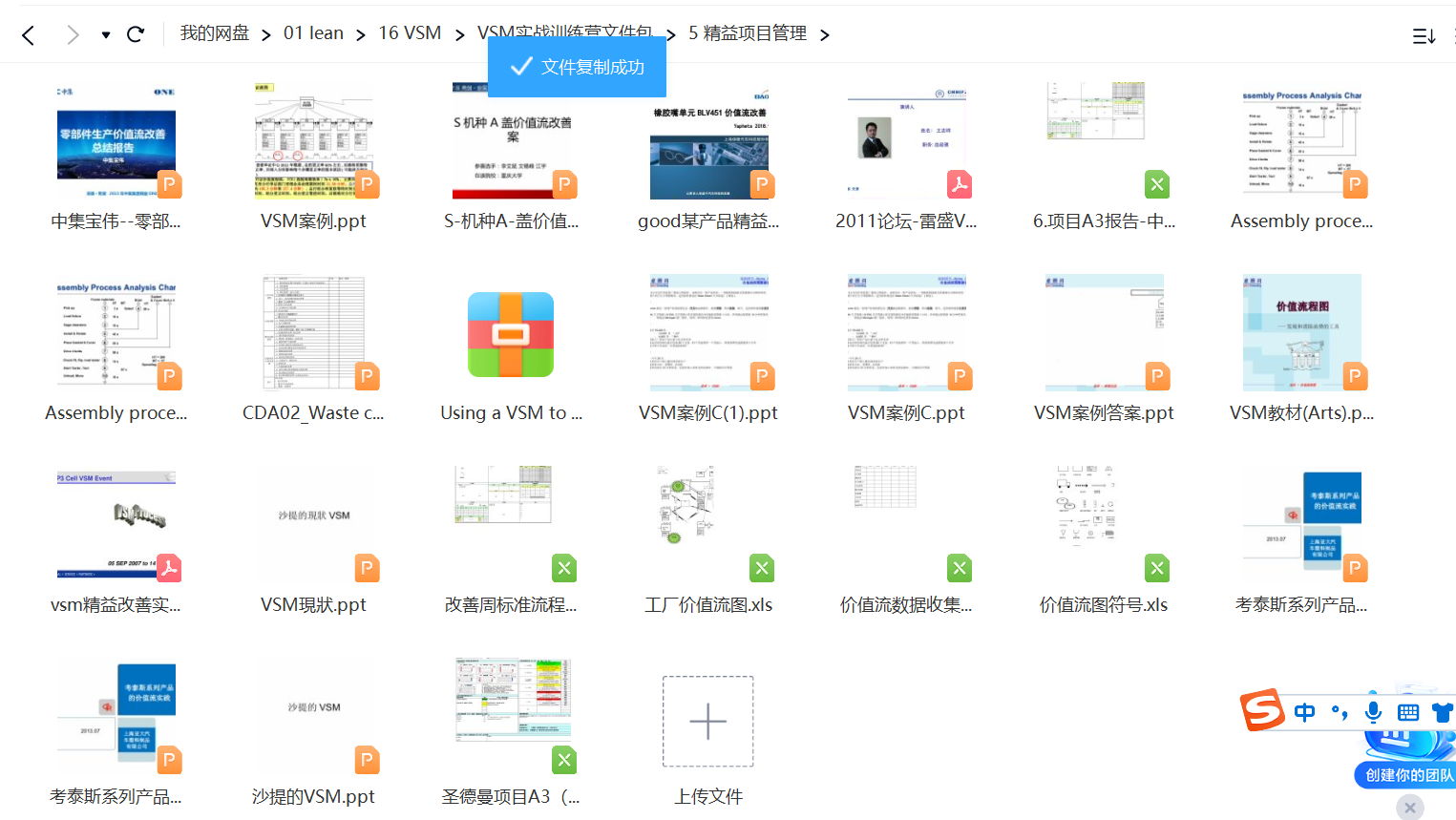Refresh the current folder listing
Image resolution: width=1456 pixels, height=820 pixels.
coord(136,34)
